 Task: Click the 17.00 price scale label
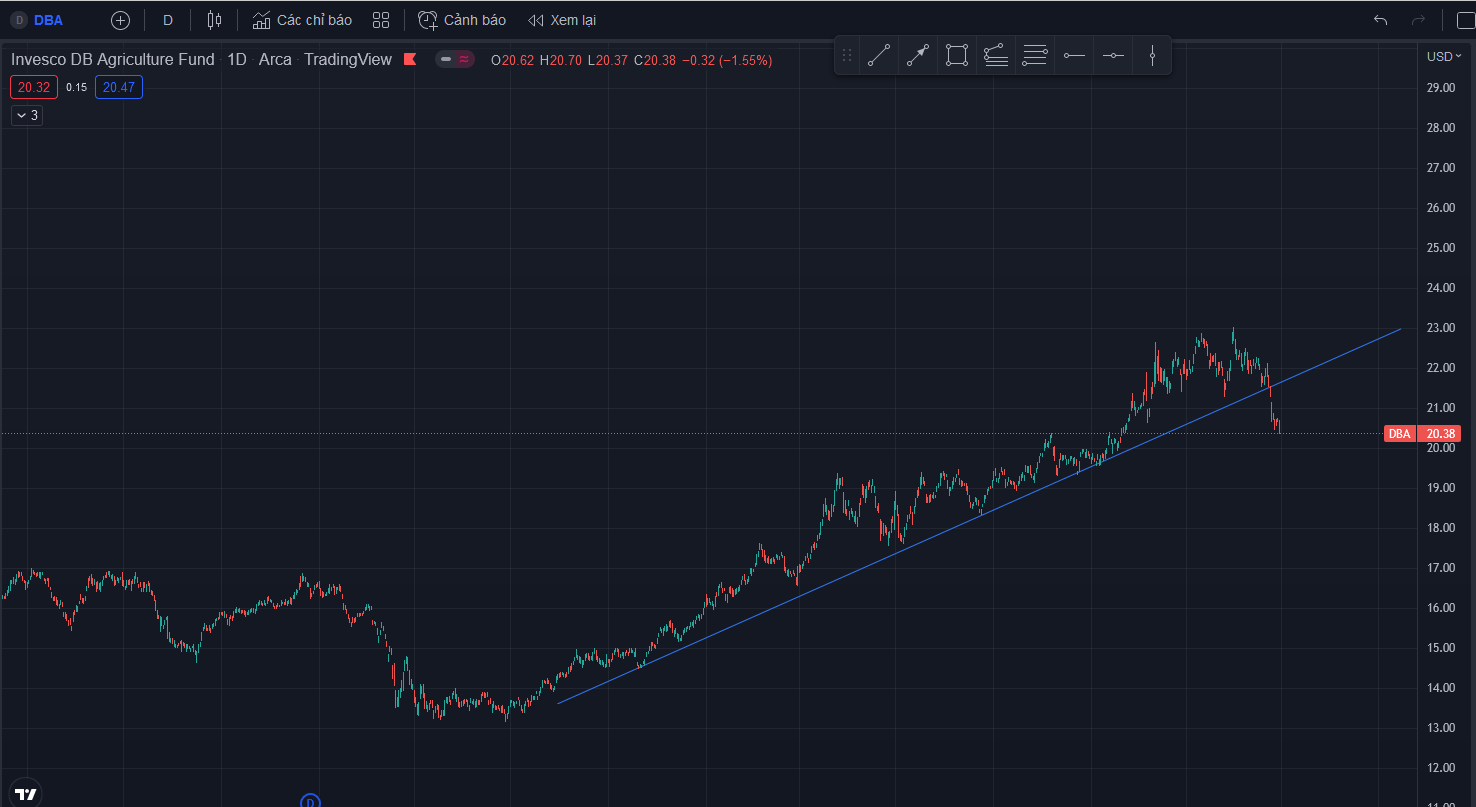[x=1440, y=568]
